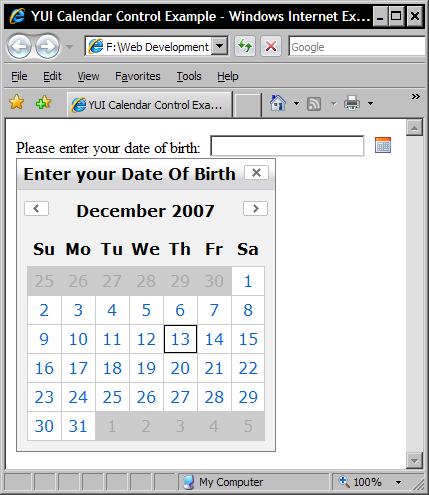Go to previous month in calendar
Viewport: 429px width, 495px height.
37,209
